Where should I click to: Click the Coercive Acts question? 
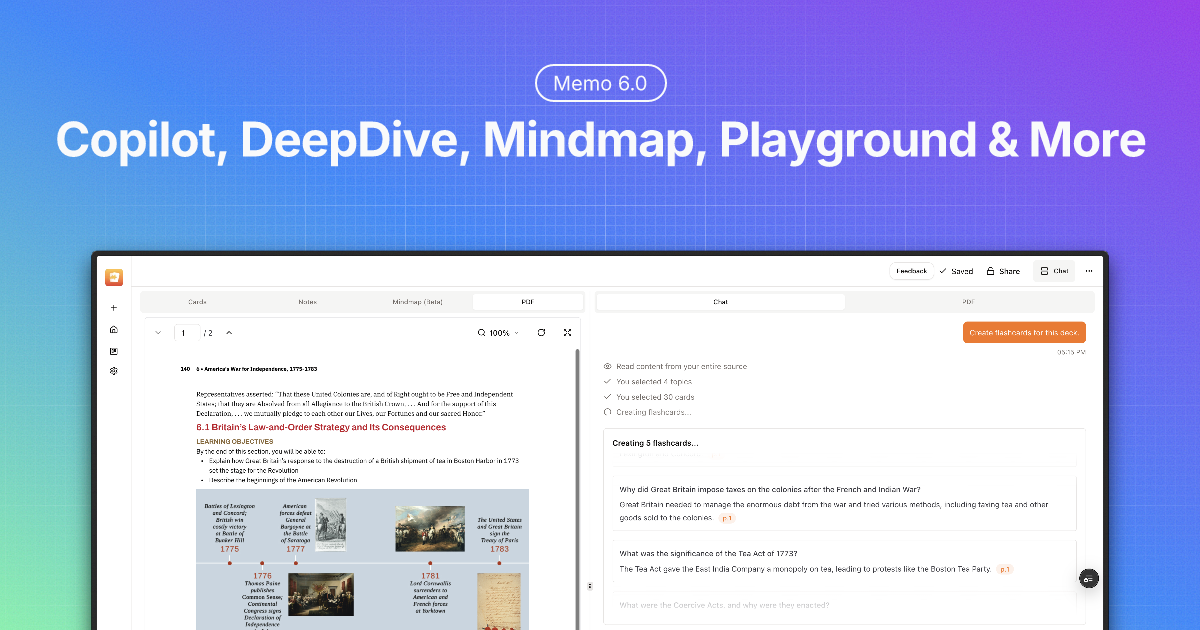pyautogui.click(x=724, y=605)
